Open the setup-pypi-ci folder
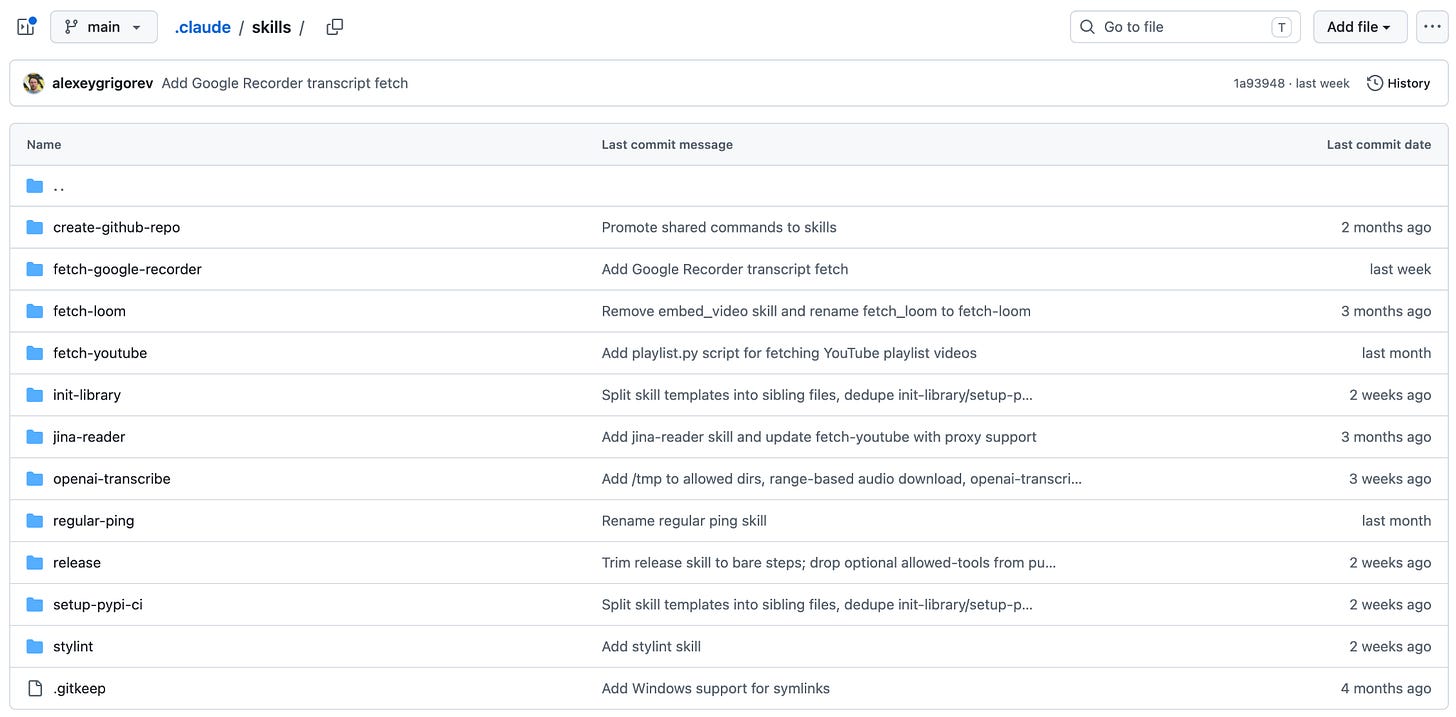The height and width of the screenshot is (717, 1456). point(98,605)
